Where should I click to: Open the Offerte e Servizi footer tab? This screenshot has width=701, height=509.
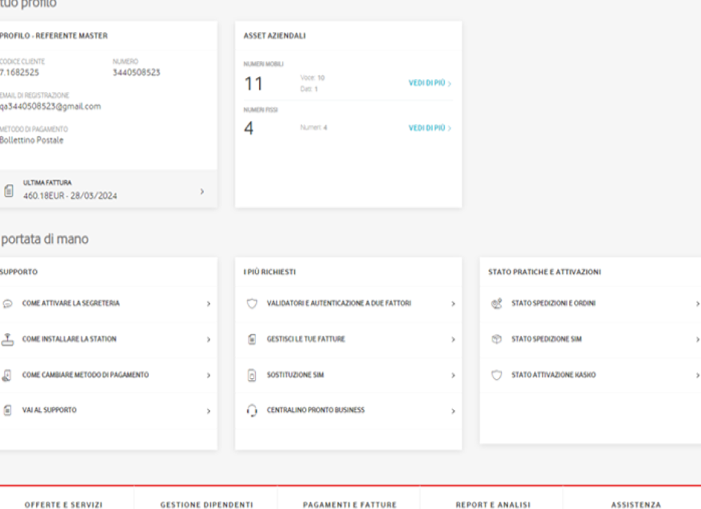tap(63, 505)
